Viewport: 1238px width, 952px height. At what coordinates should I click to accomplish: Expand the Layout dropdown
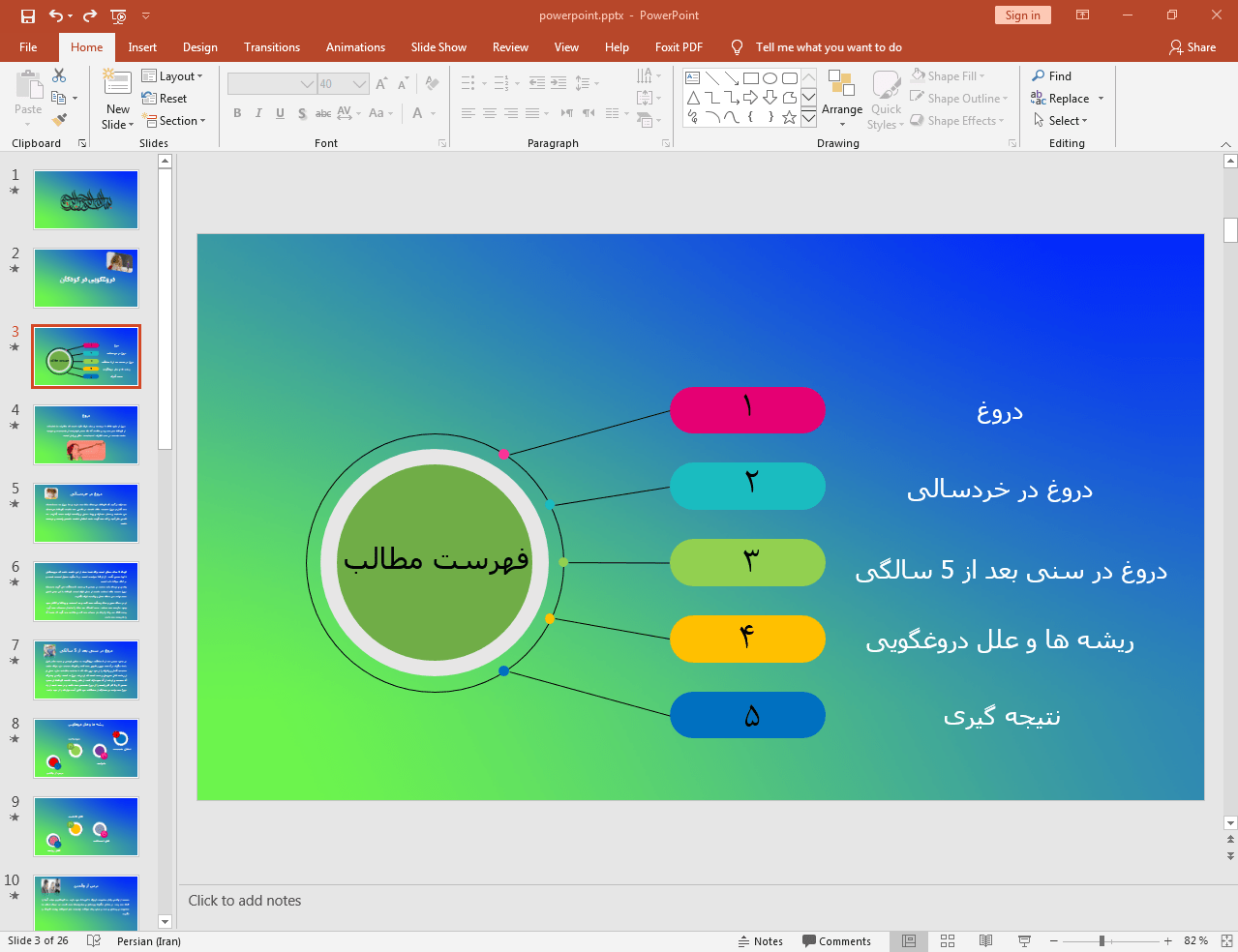click(x=172, y=76)
